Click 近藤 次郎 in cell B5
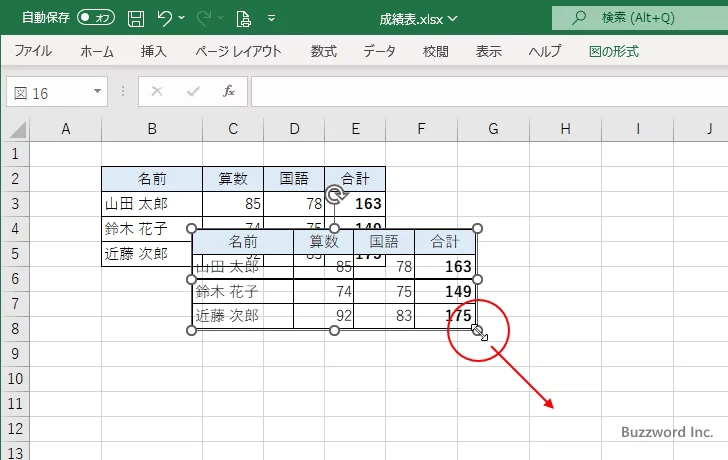This screenshot has width=728, height=460. point(136,253)
